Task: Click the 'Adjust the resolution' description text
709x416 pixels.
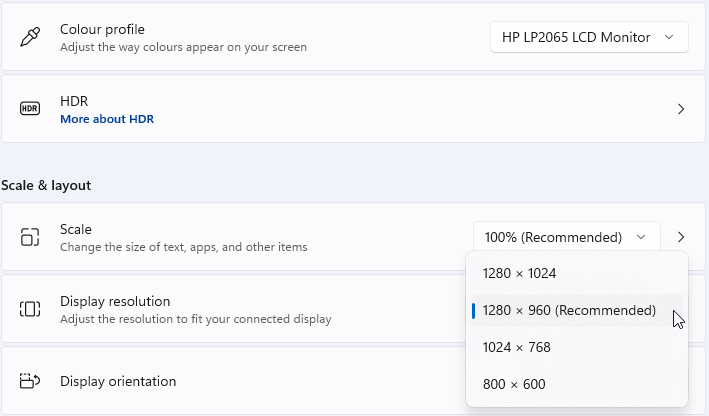Action: [x=195, y=319]
